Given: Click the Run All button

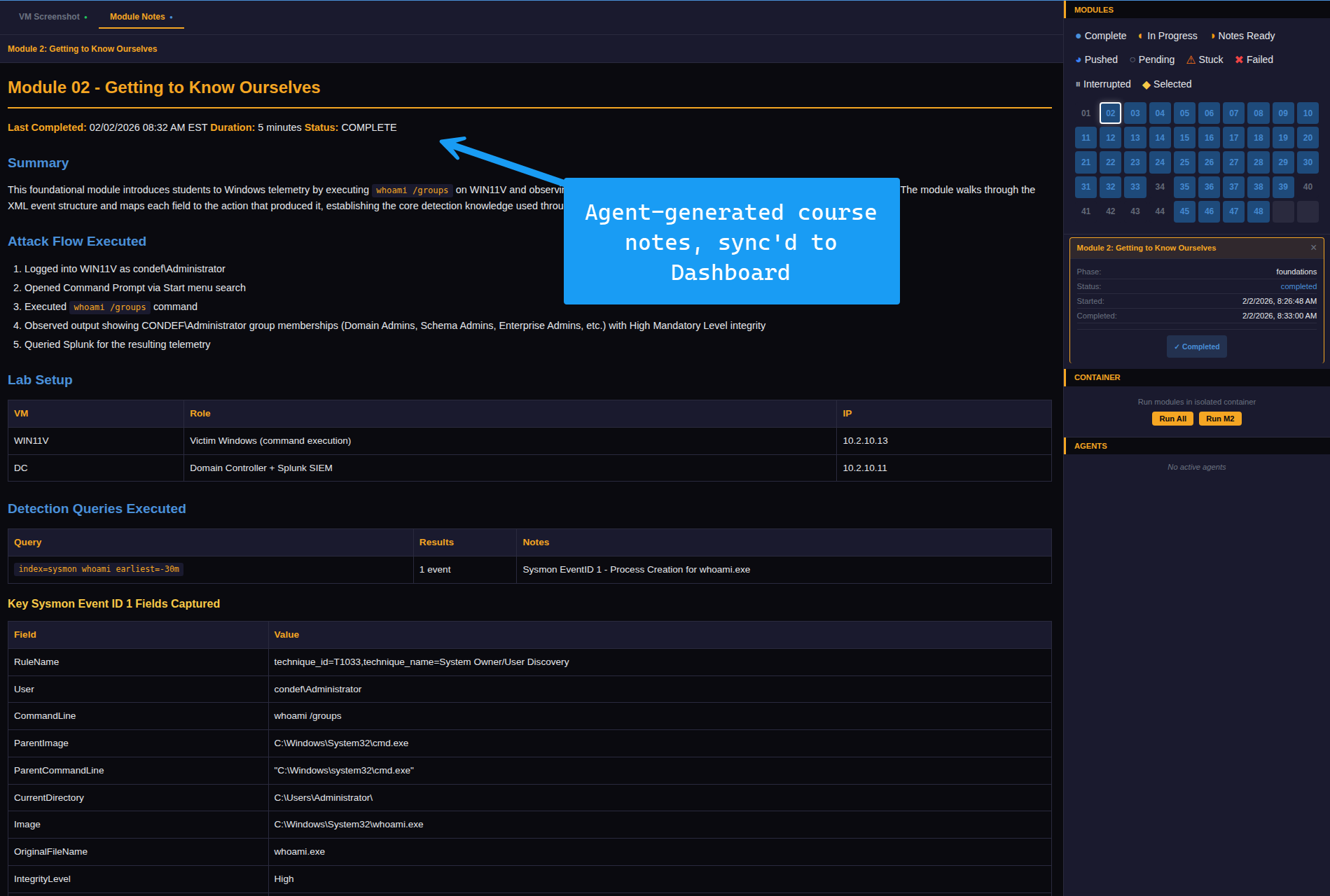Looking at the screenshot, I should point(1172,419).
